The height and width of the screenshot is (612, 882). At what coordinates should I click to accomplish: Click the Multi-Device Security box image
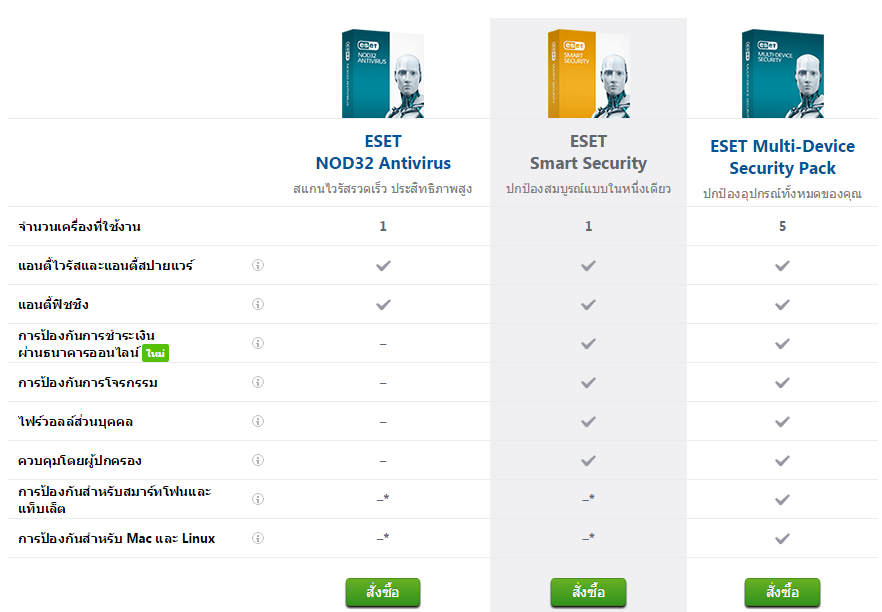tap(782, 73)
